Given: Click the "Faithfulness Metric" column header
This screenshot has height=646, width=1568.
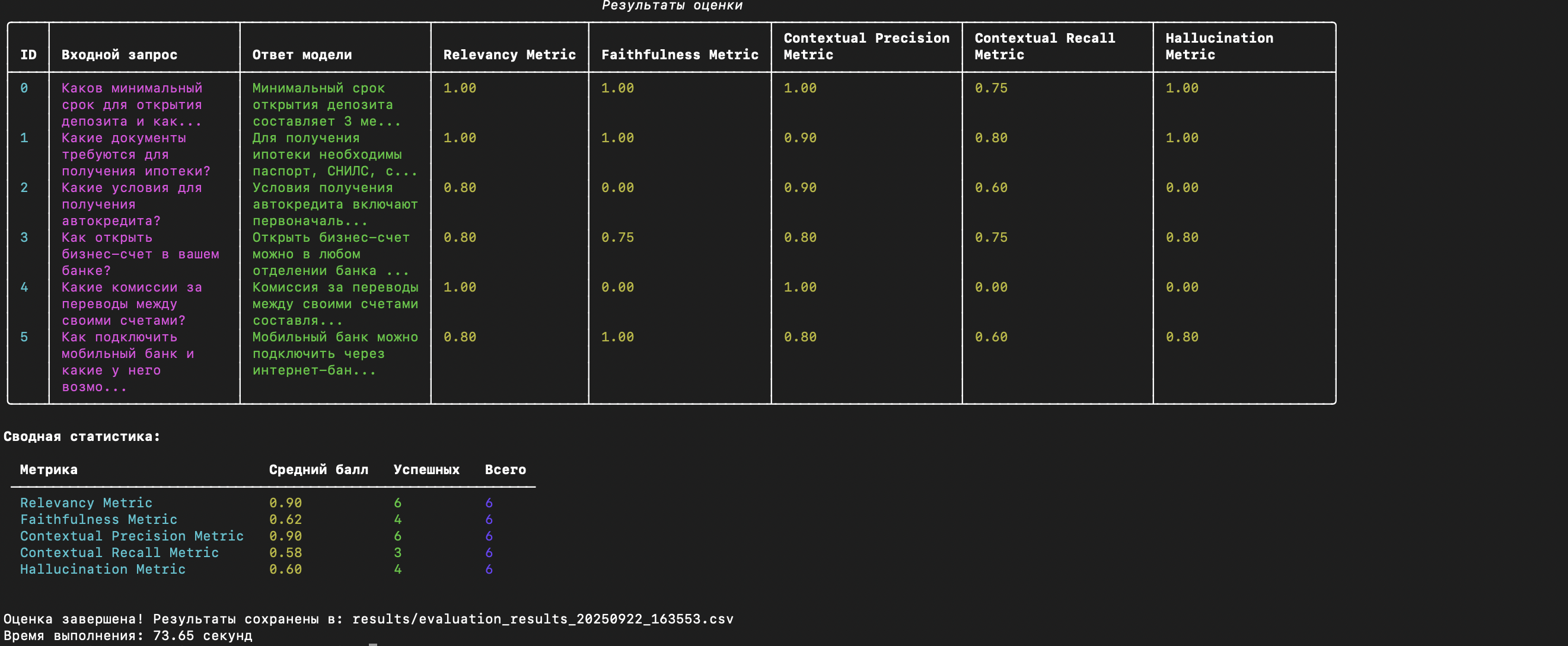Looking at the screenshot, I should point(680,55).
